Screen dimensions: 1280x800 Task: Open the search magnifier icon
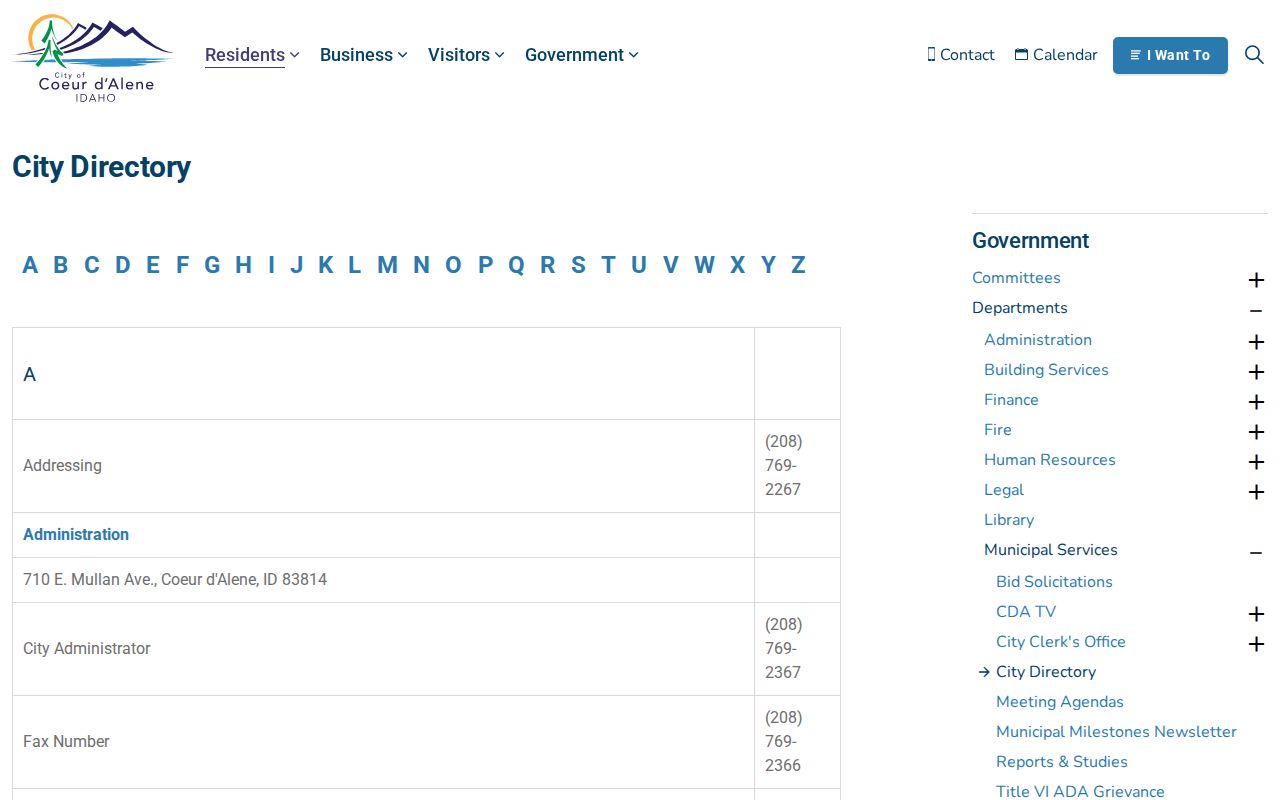(1254, 55)
